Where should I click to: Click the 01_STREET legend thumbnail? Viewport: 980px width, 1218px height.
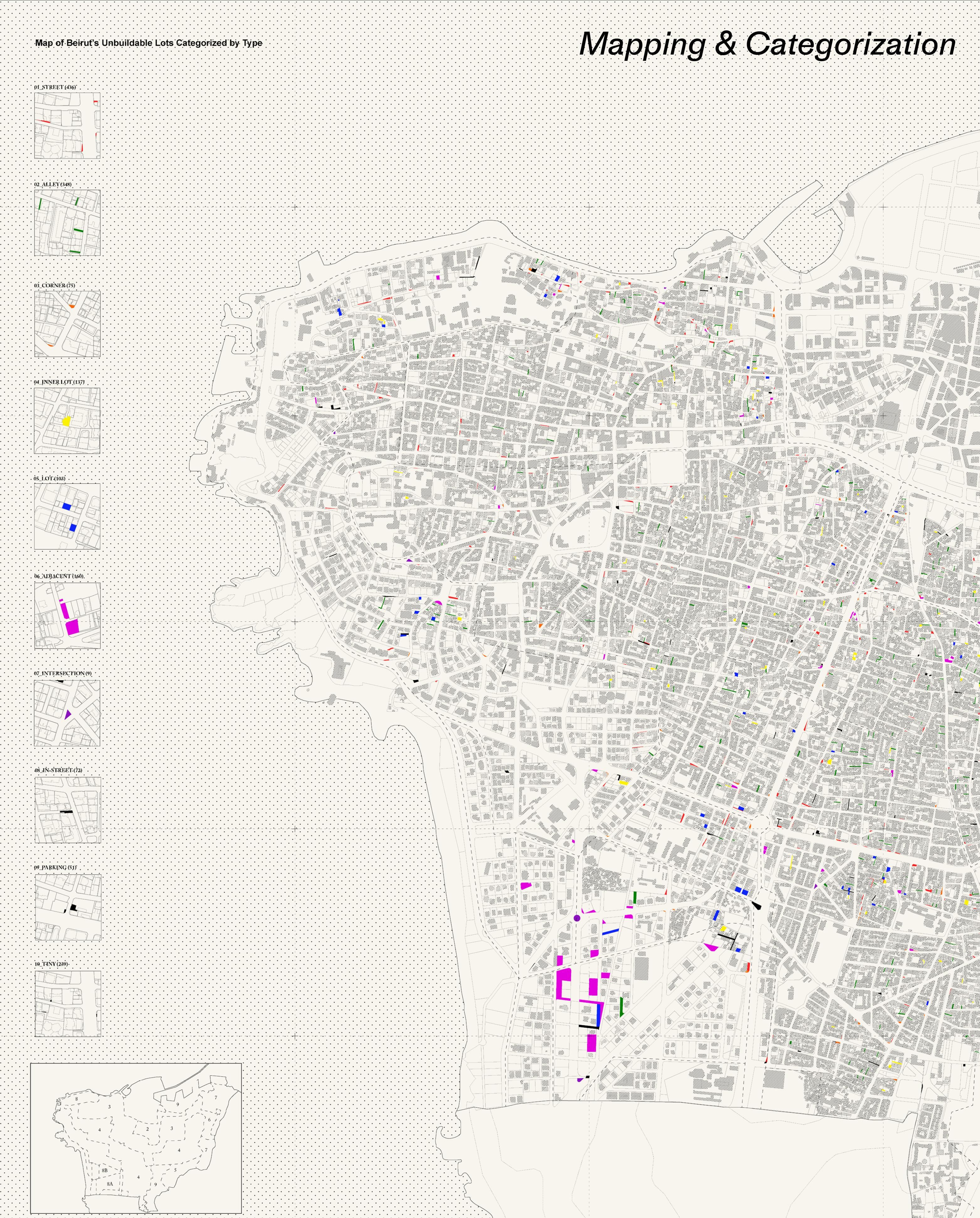coord(67,125)
